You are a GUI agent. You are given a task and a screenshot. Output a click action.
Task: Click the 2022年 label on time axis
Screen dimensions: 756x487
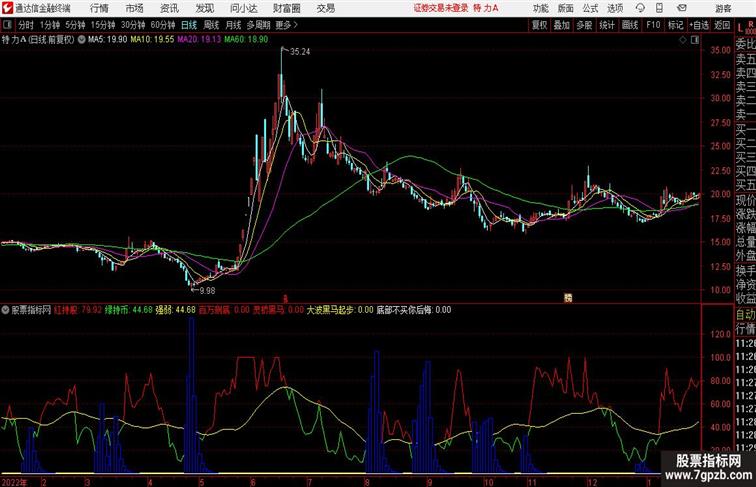14,482
